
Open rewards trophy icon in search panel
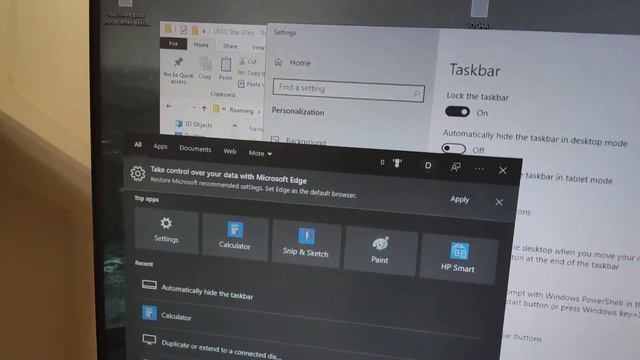coord(397,163)
